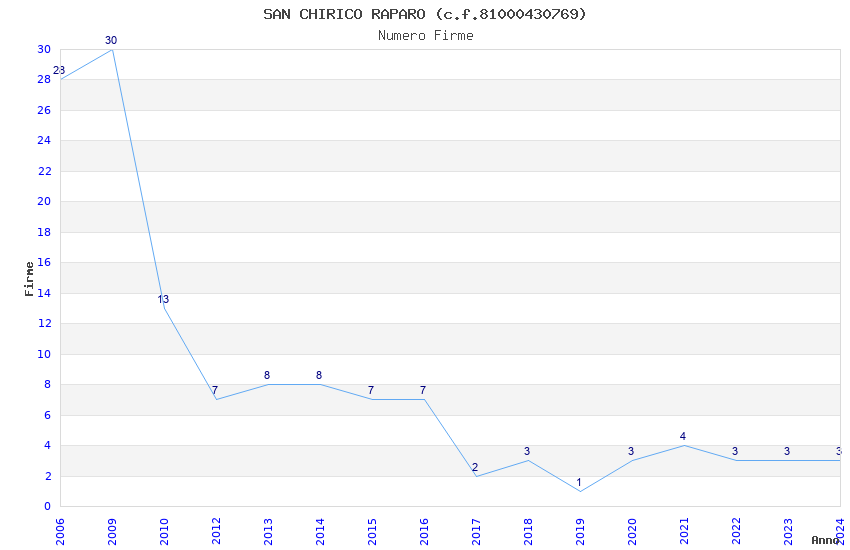
Task: Click the data label '3' above 2022
Action: [735, 451]
